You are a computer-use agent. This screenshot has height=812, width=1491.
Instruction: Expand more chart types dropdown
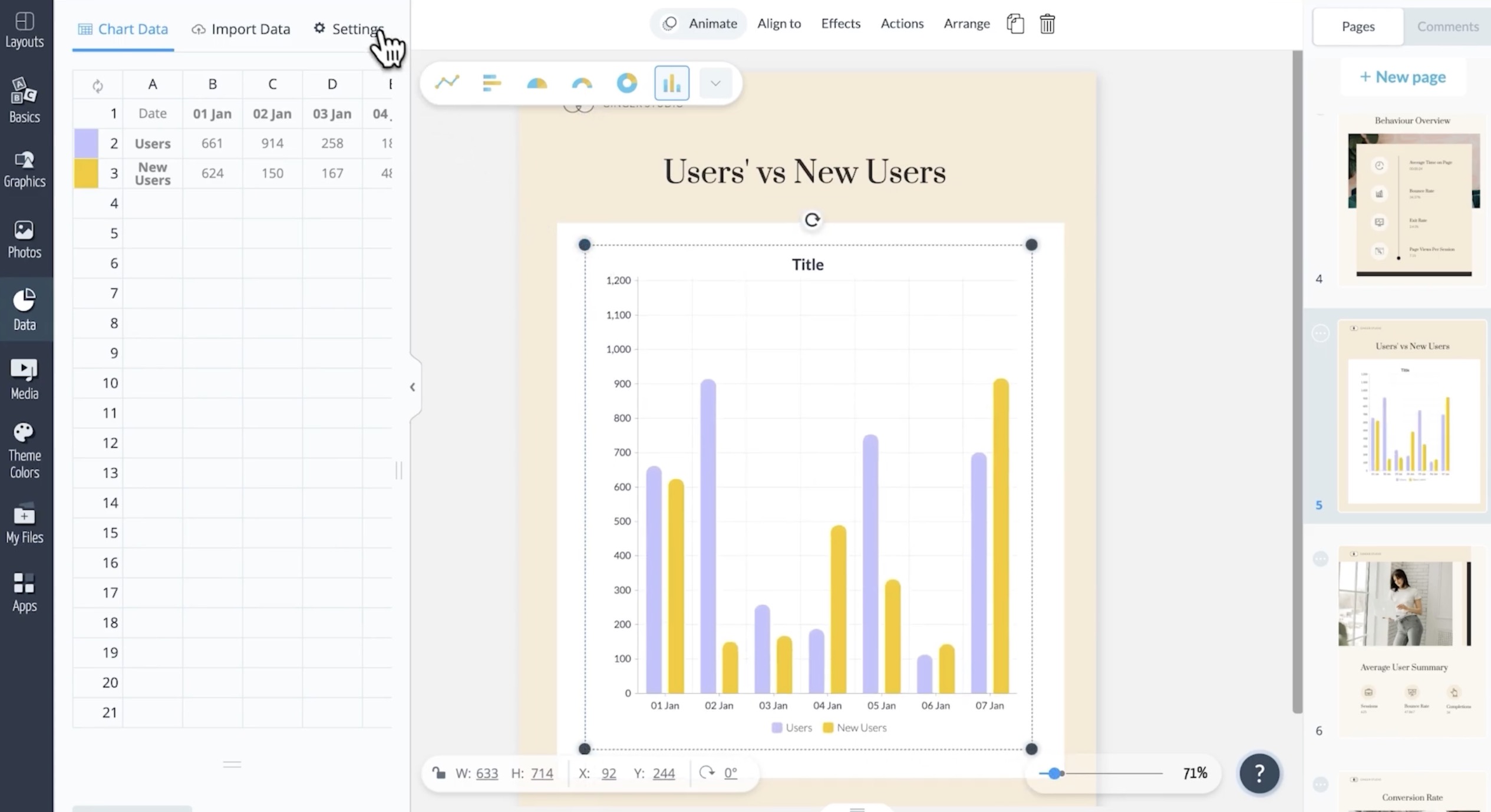pos(715,83)
